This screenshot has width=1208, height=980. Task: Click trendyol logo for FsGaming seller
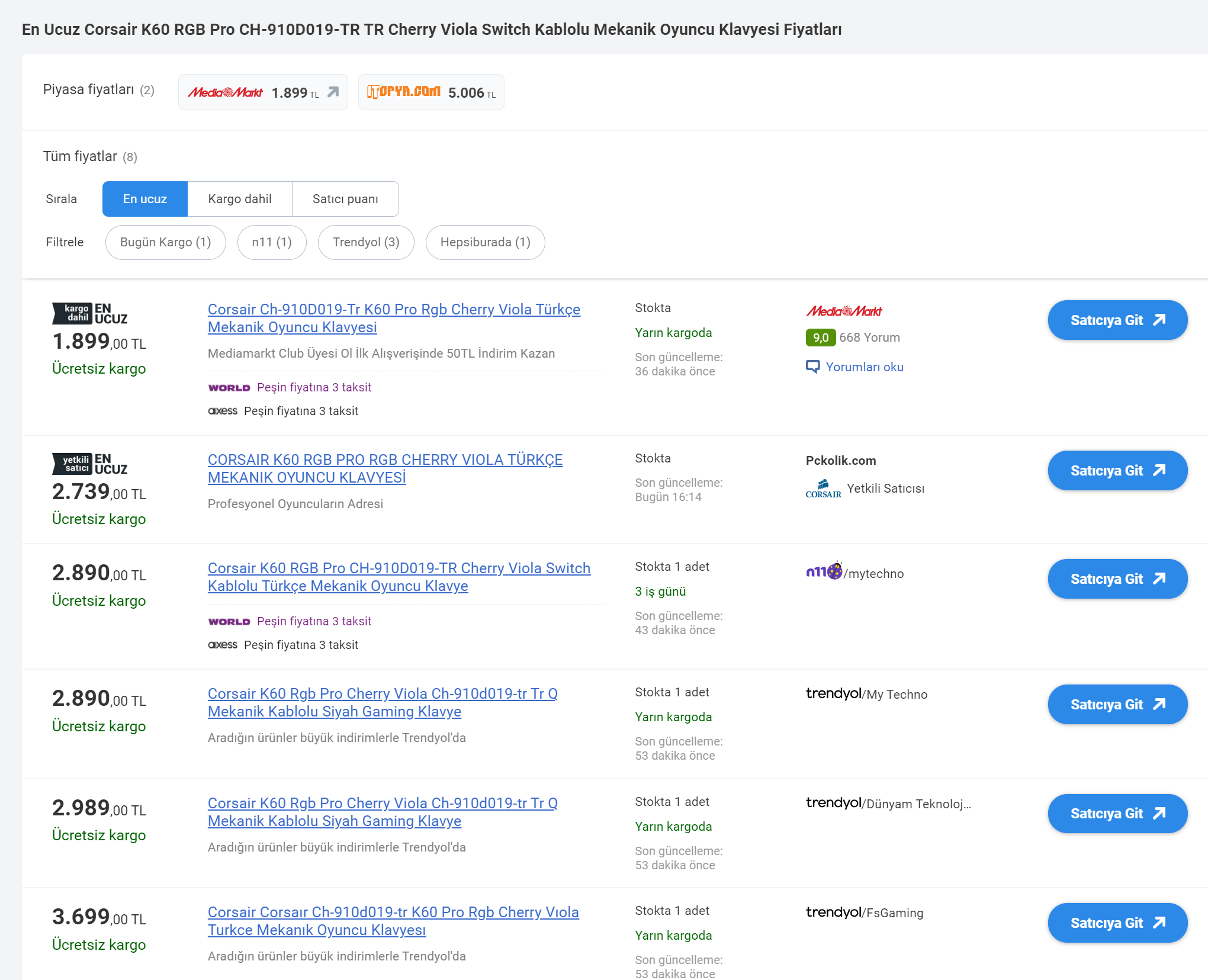(833, 912)
